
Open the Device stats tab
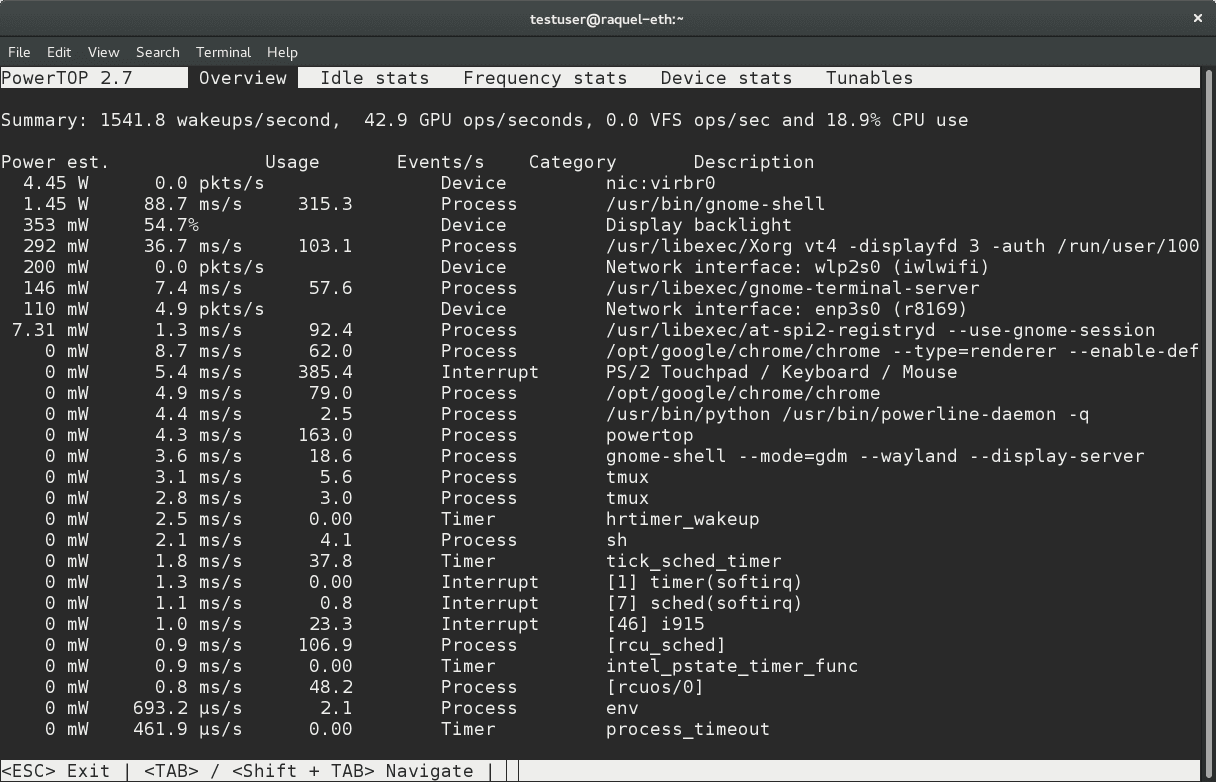tap(726, 77)
